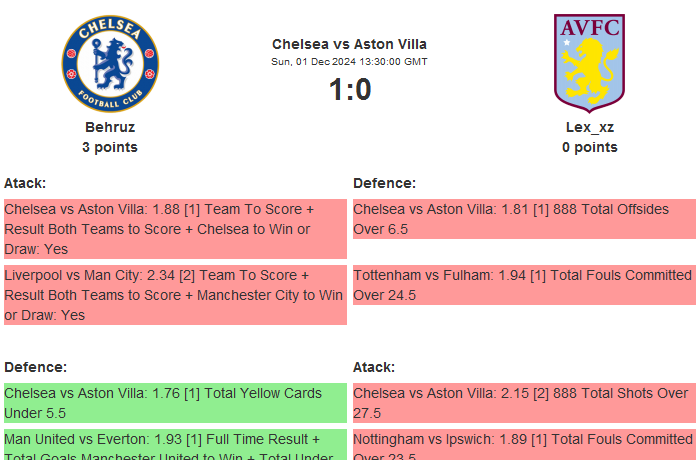Click the Defence heading under Lex_xz

click(x=384, y=183)
